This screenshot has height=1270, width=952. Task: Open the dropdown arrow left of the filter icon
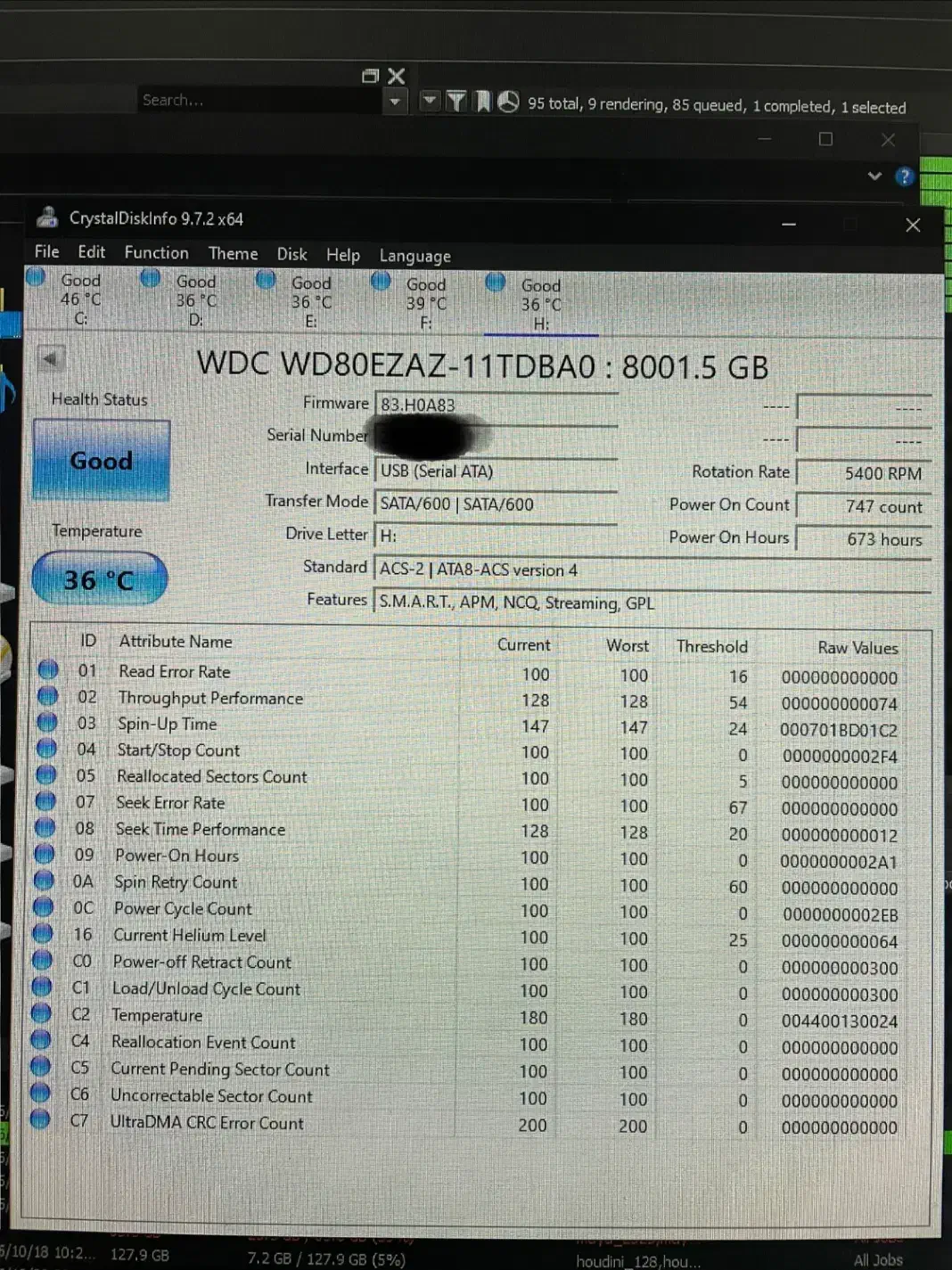click(430, 101)
